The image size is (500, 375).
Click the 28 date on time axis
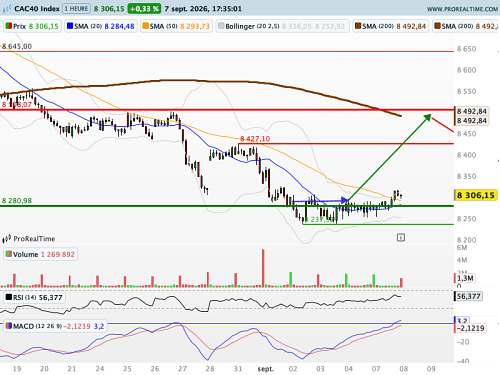[x=210, y=369]
